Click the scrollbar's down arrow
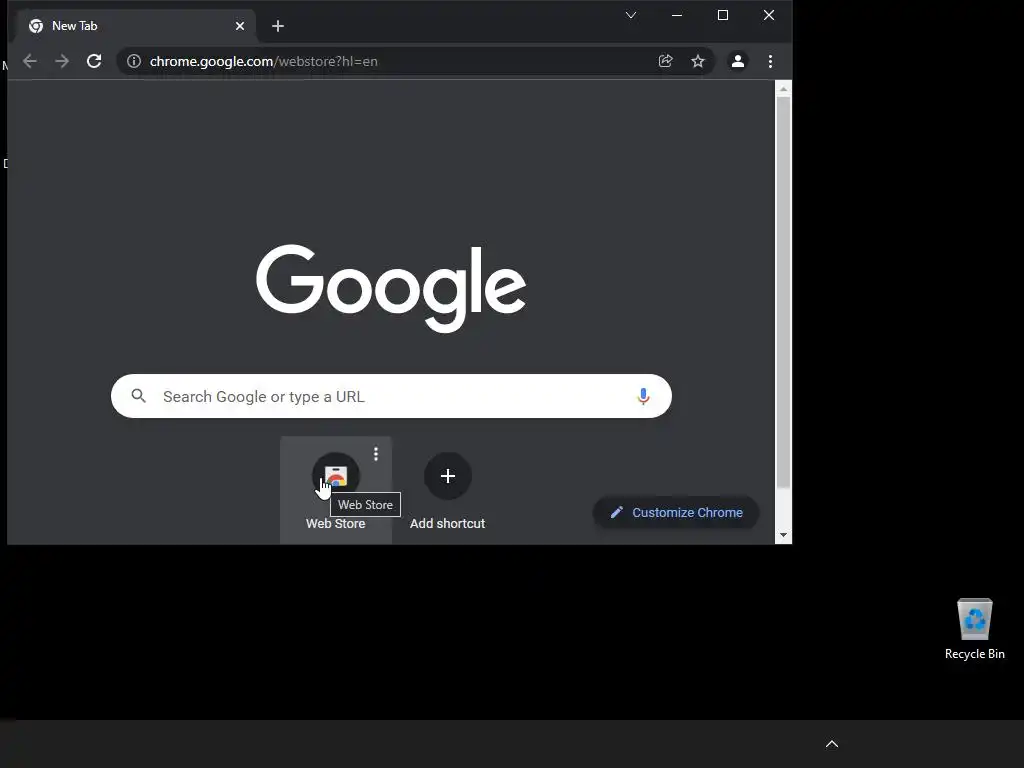 784,536
